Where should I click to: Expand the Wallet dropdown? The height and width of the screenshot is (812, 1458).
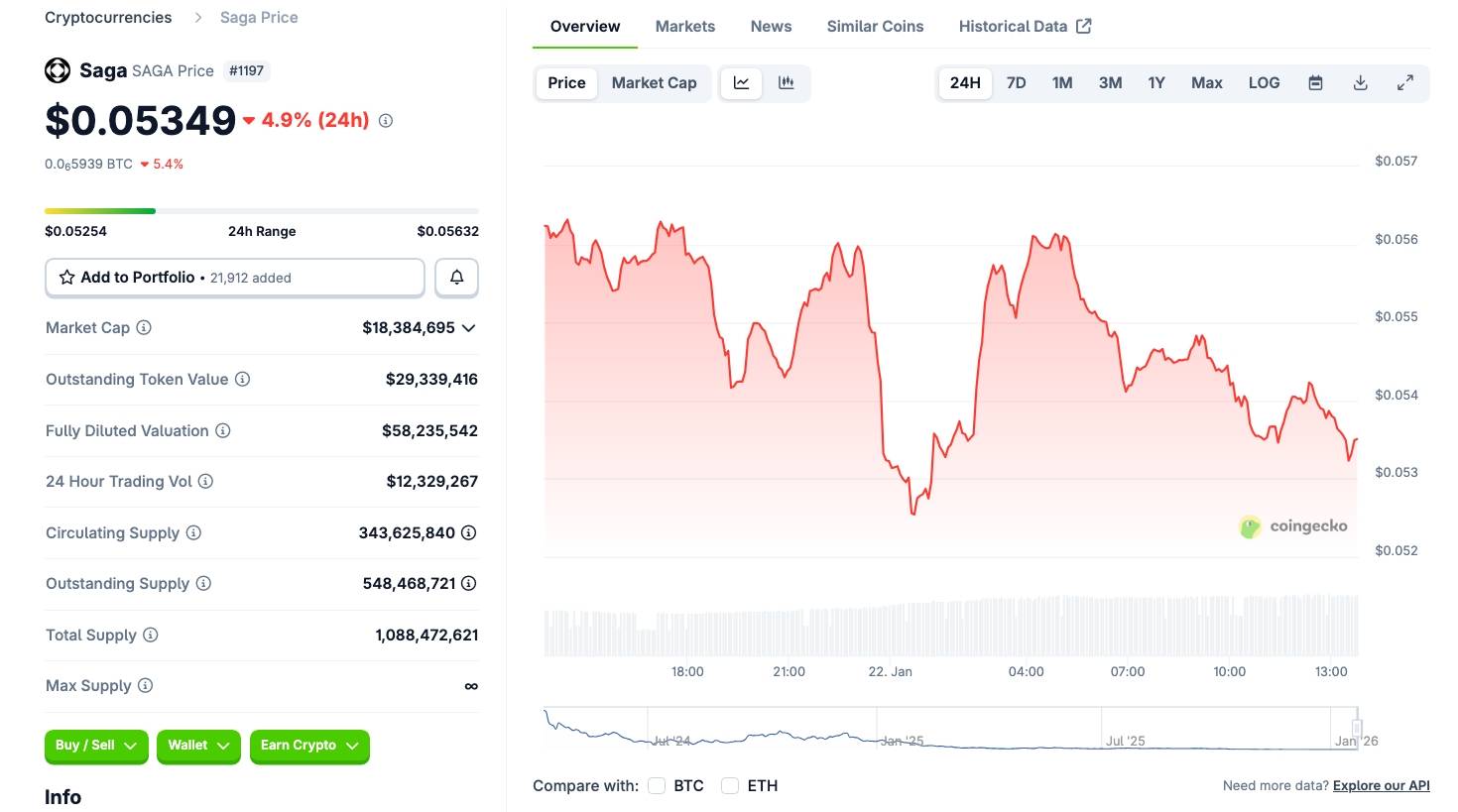pos(197,746)
